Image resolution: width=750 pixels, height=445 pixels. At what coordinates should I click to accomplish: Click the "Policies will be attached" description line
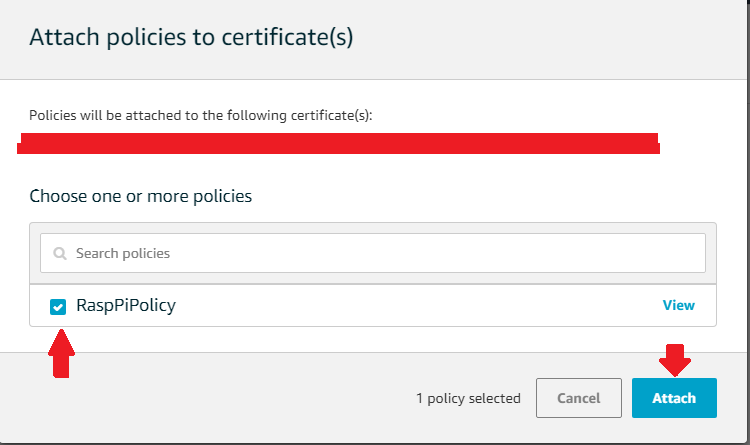click(200, 115)
